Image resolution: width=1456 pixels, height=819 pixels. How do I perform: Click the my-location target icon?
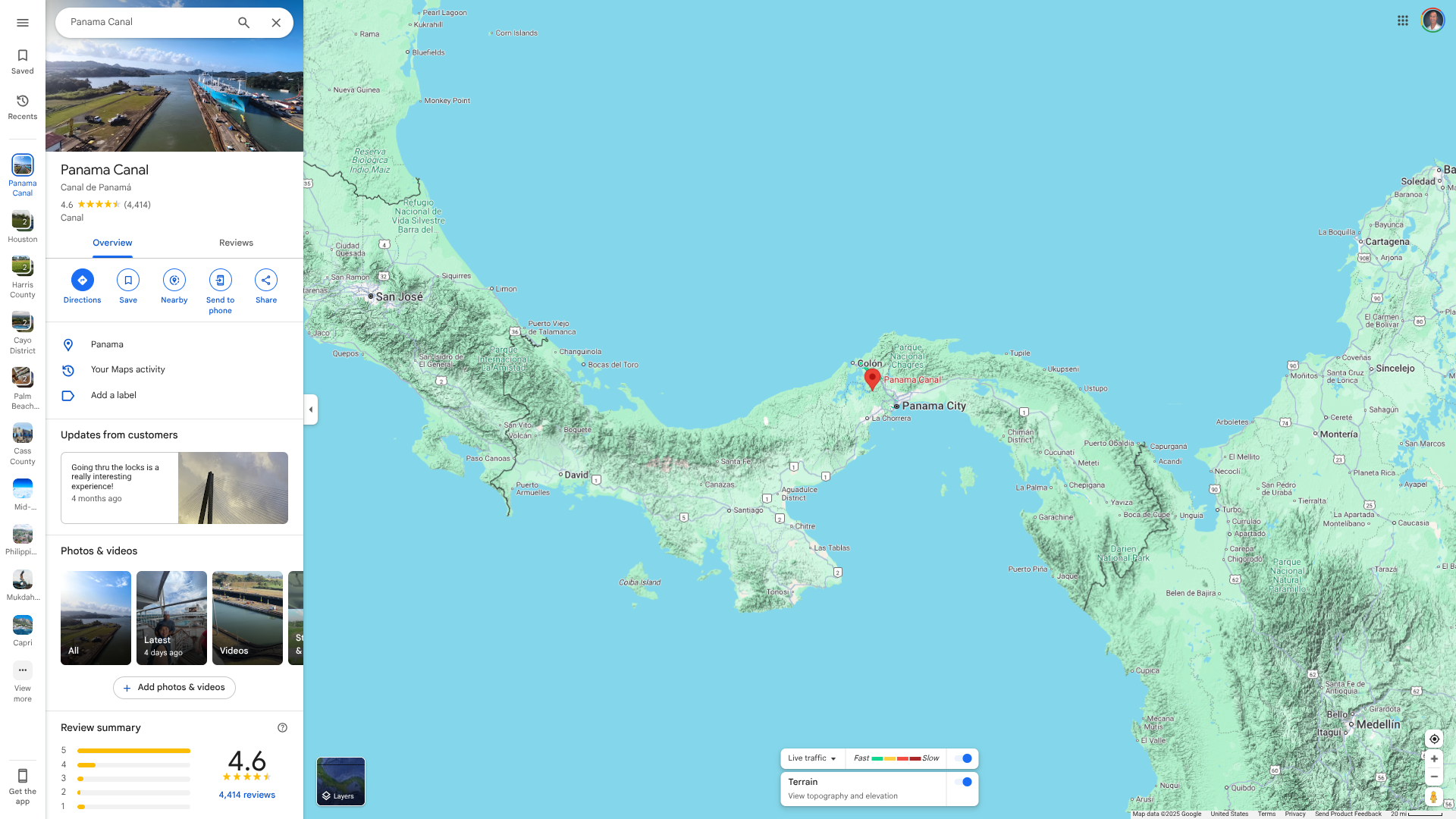(x=1434, y=739)
